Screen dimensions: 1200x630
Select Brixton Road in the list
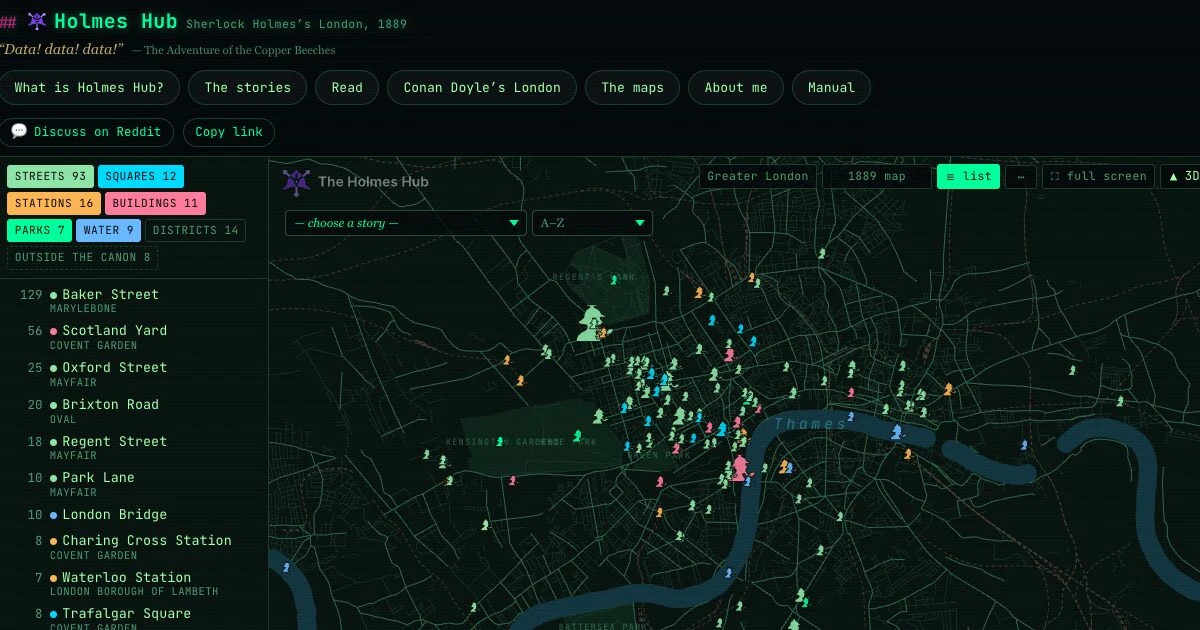click(134, 411)
